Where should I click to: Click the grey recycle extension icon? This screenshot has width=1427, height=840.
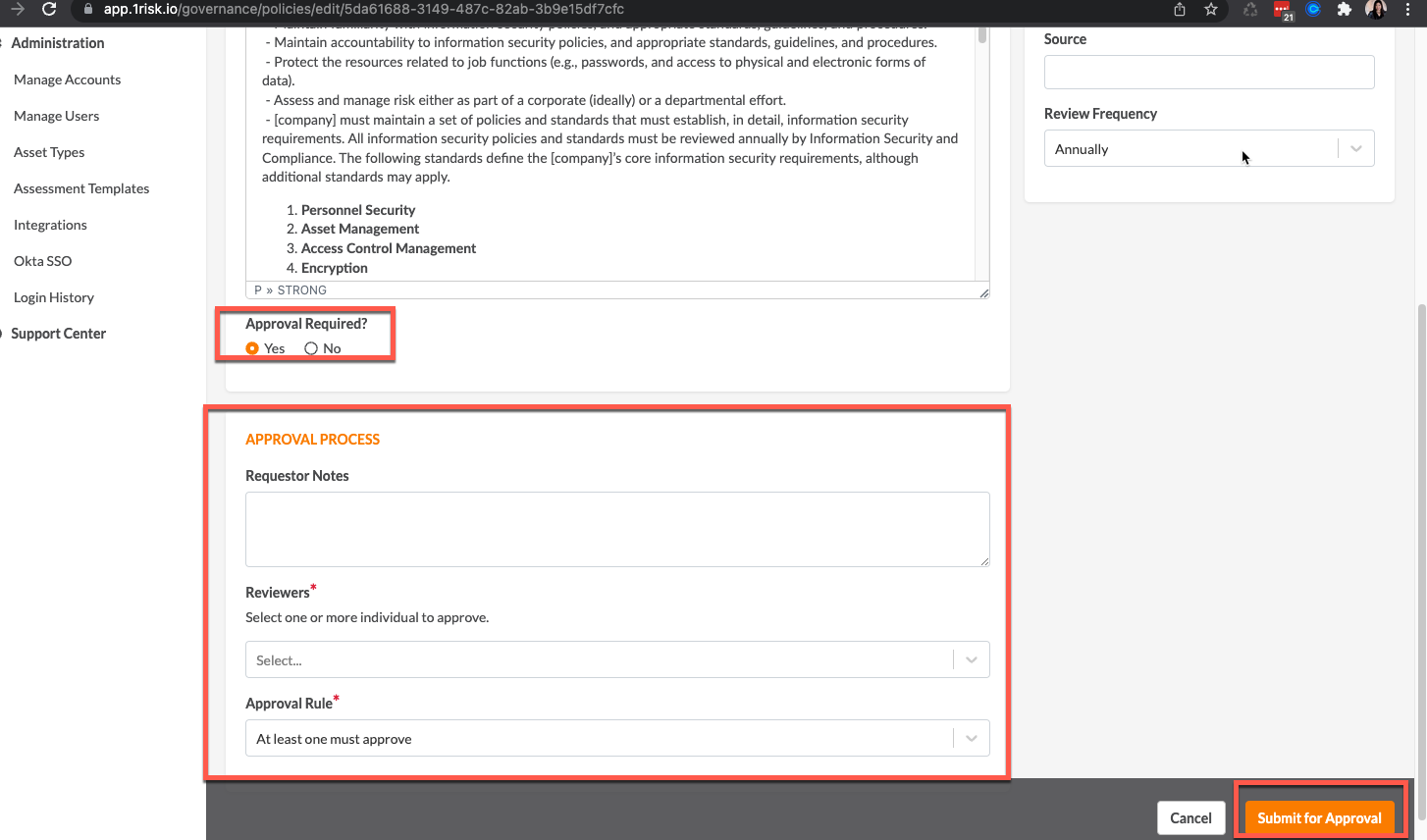click(1250, 10)
